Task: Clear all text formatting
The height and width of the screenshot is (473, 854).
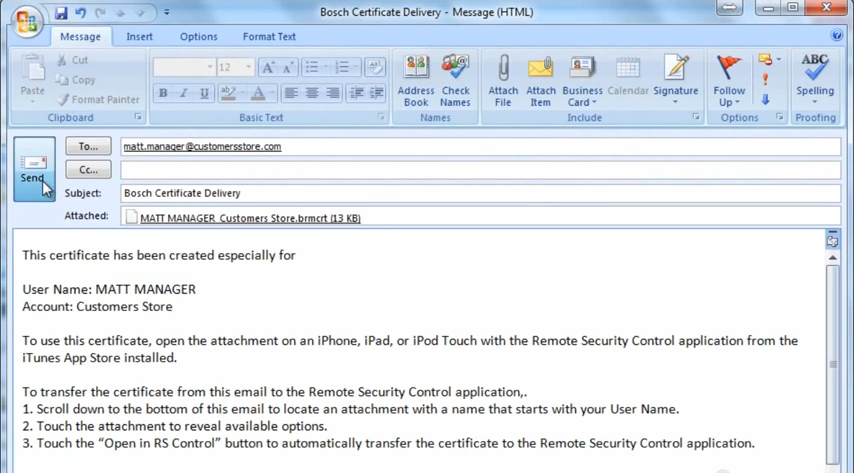Action: point(375,67)
